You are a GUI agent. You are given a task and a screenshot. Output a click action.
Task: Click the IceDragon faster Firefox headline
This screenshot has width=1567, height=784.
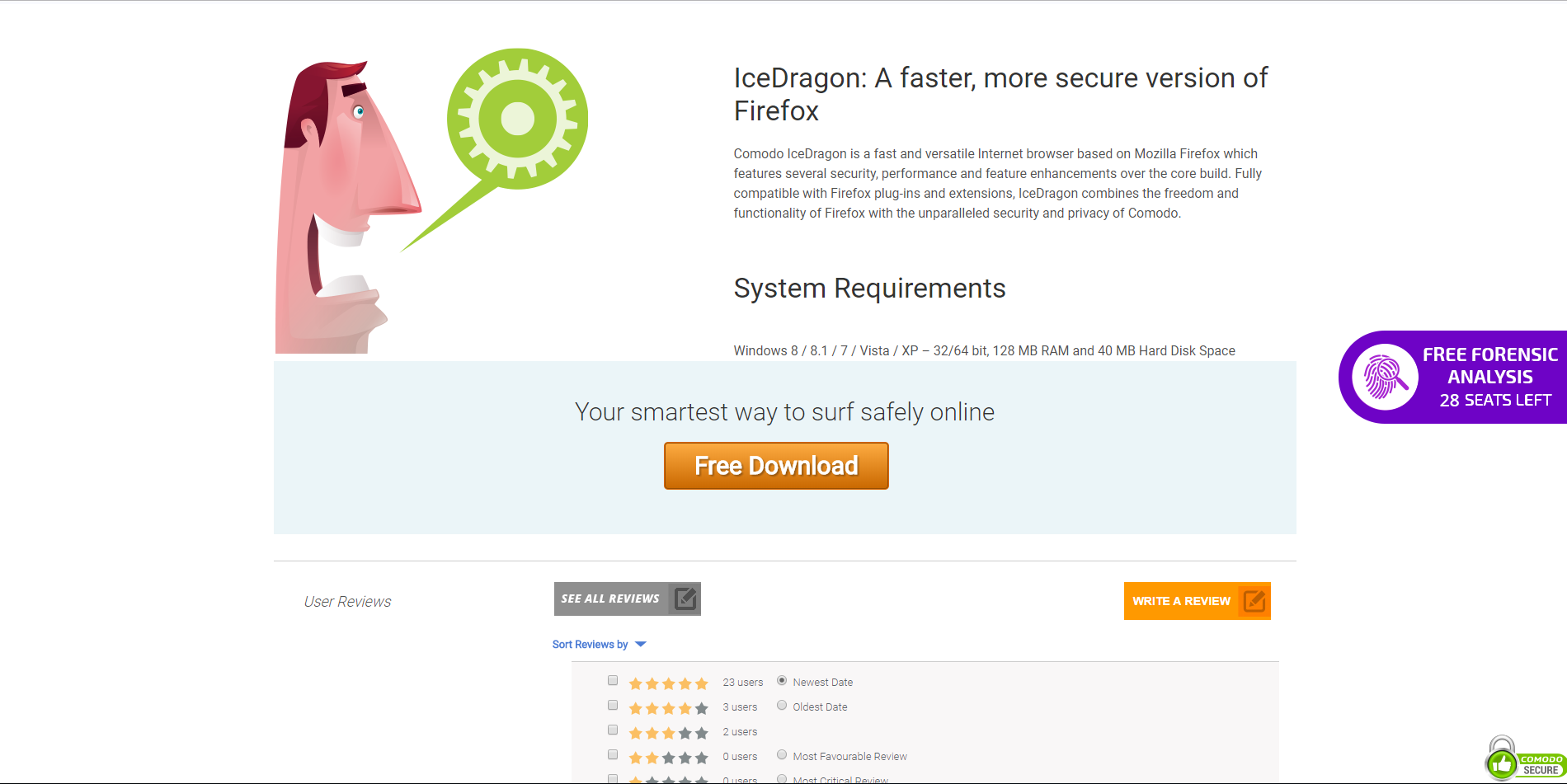click(1000, 94)
